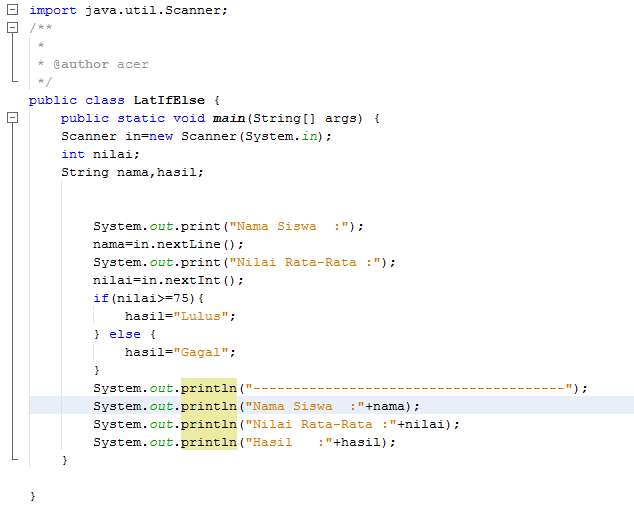Click the '} else {' line

[124, 334]
